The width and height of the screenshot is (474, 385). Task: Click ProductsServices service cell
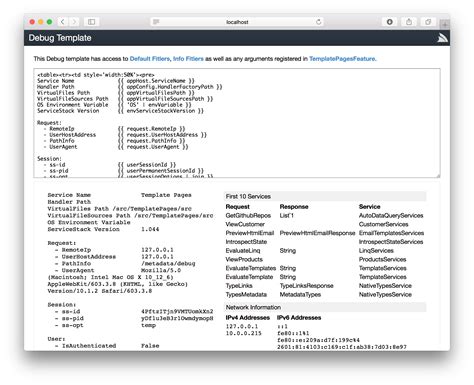coord(382,259)
